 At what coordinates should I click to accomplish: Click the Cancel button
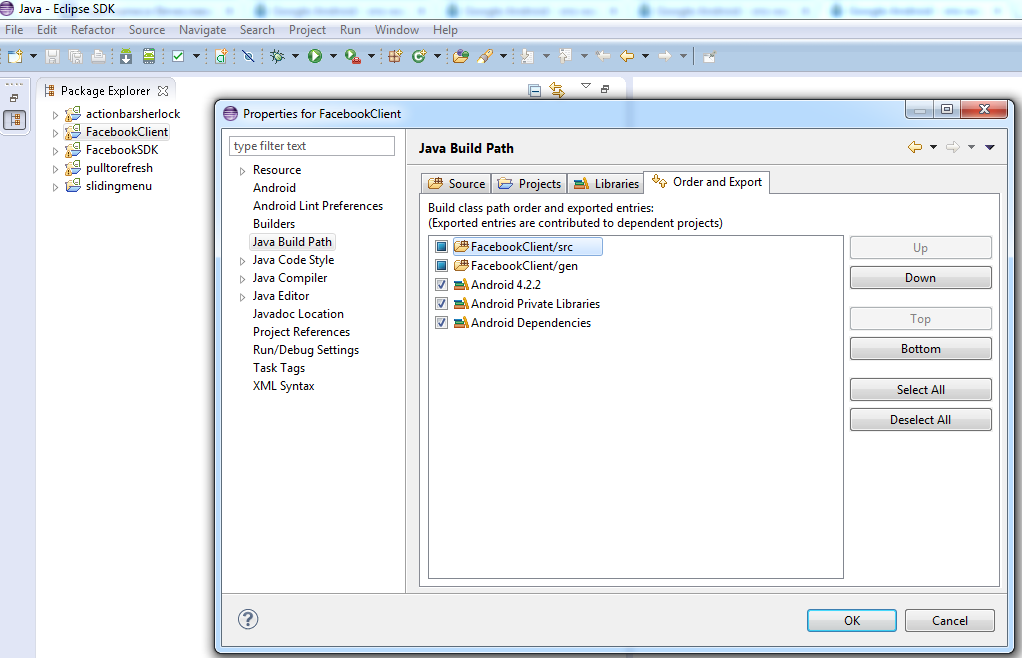[950, 620]
